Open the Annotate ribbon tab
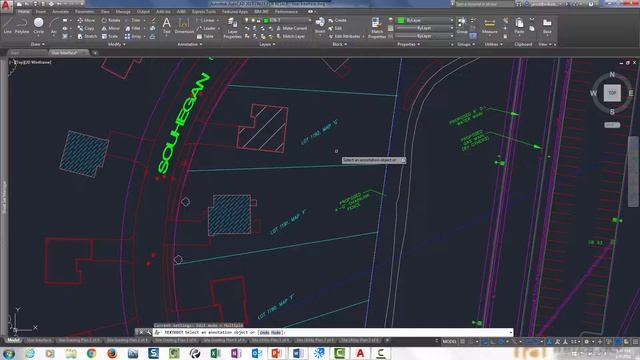This screenshot has height=360, width=640. click(x=60, y=12)
